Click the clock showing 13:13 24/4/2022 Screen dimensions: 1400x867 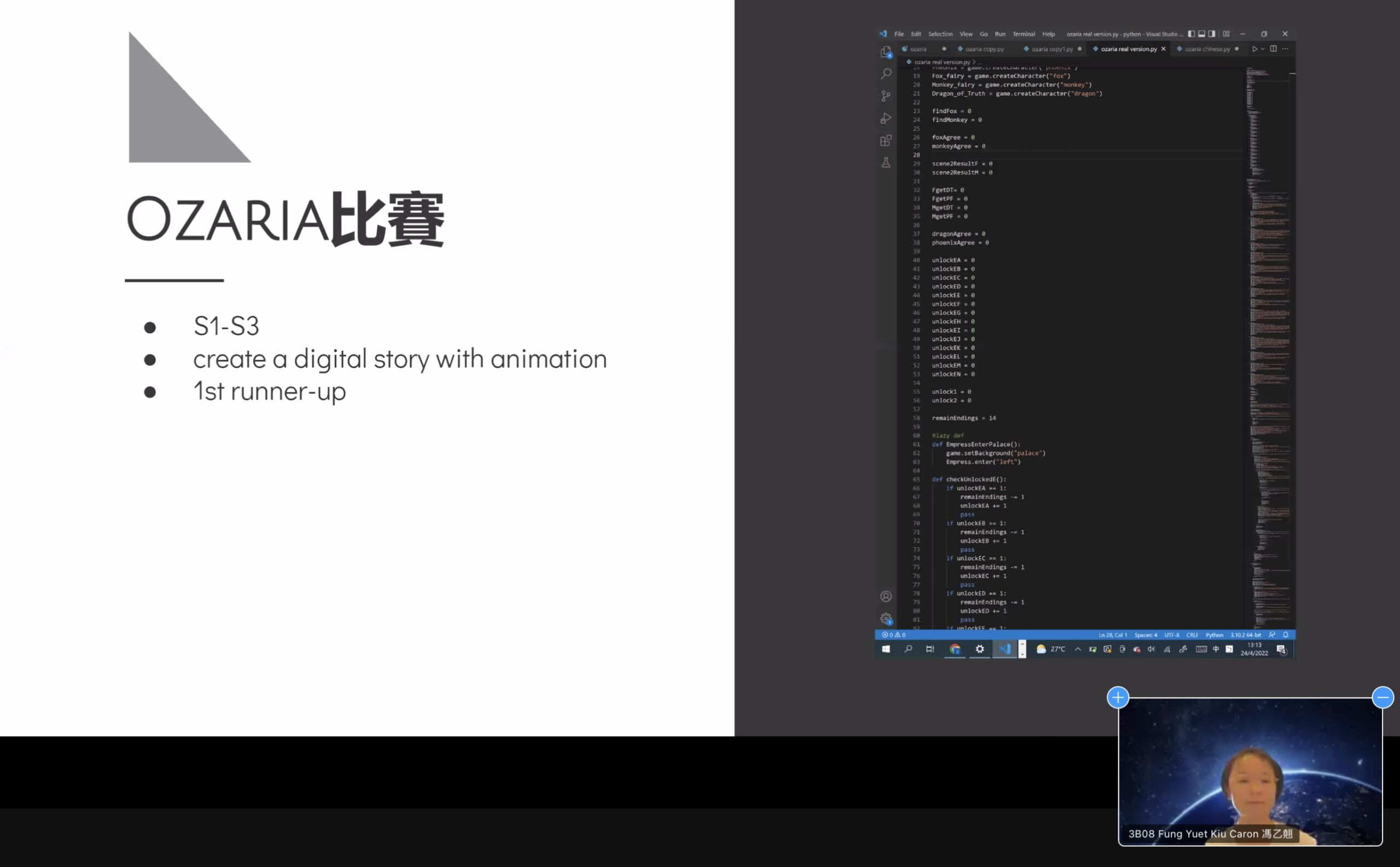1254,649
